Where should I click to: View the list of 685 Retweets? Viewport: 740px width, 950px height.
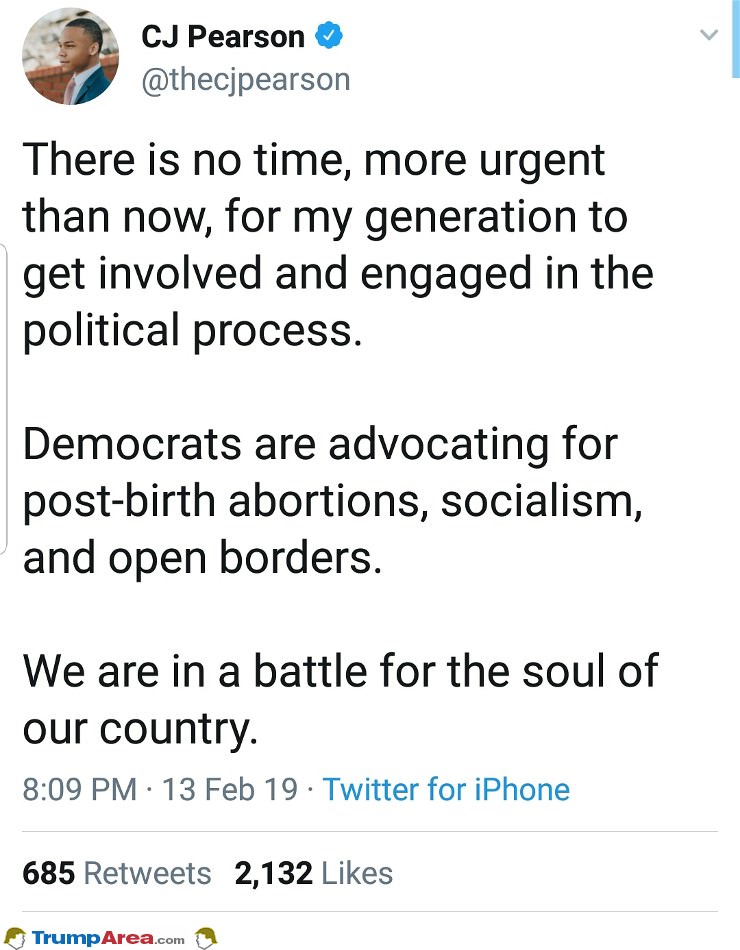116,873
